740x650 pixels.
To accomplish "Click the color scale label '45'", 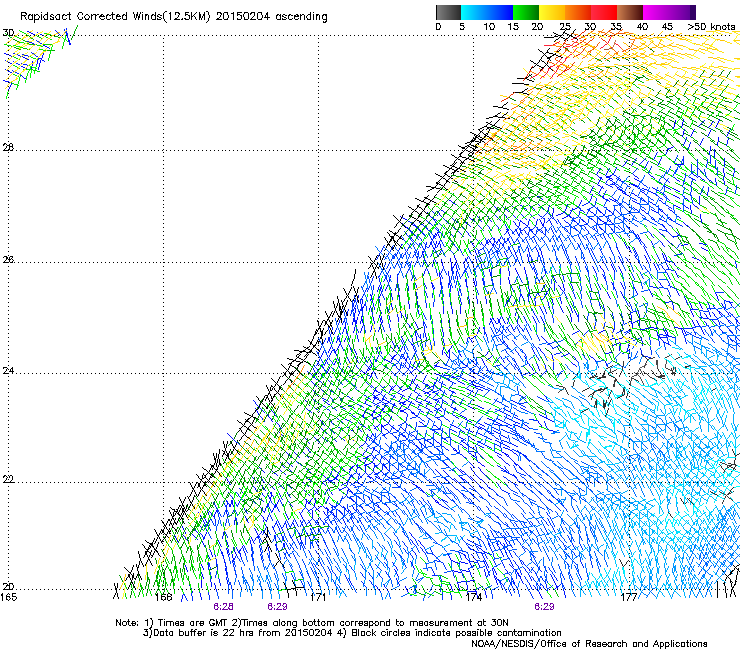I will click(667, 27).
